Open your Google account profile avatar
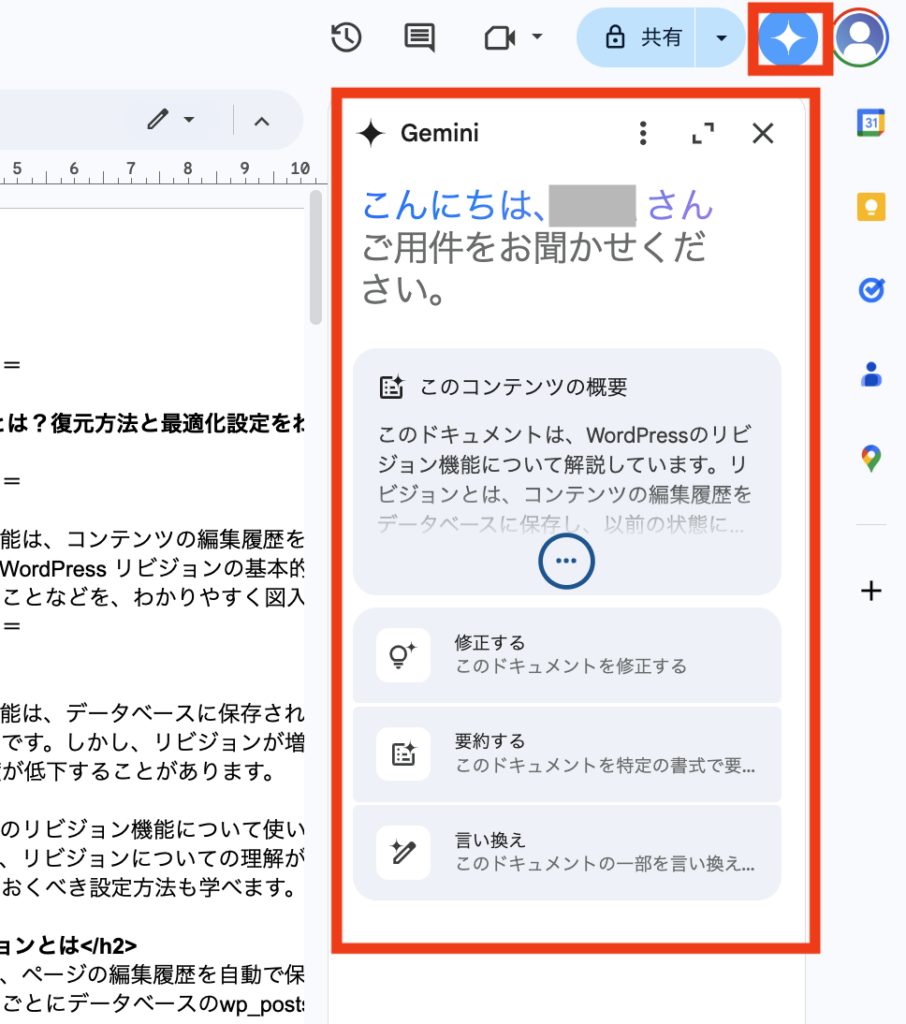 point(858,38)
